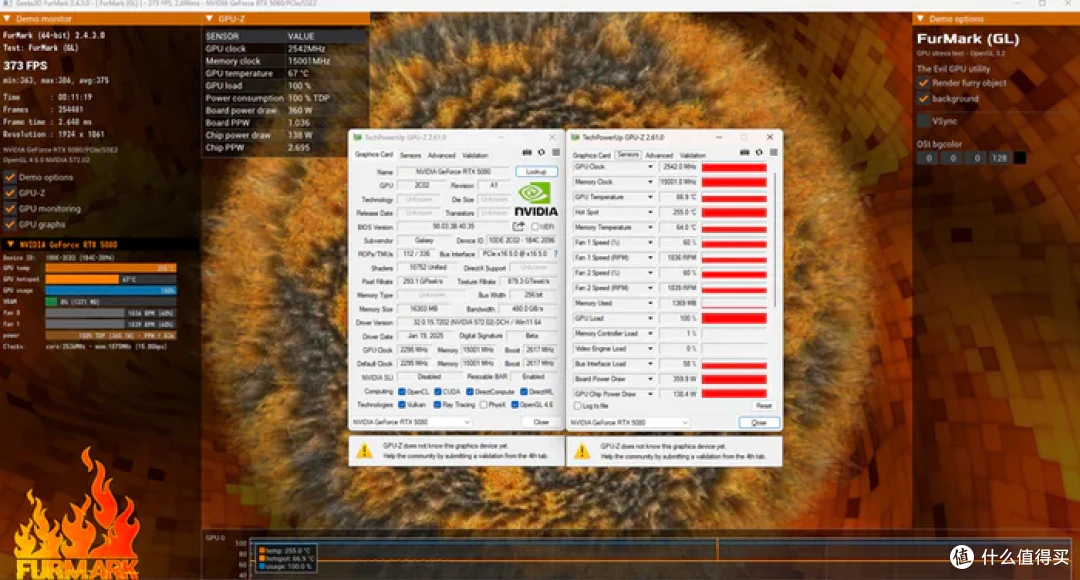Toggle the Ray Tracing checkbox
The width and height of the screenshot is (1080, 580).
pos(437,404)
